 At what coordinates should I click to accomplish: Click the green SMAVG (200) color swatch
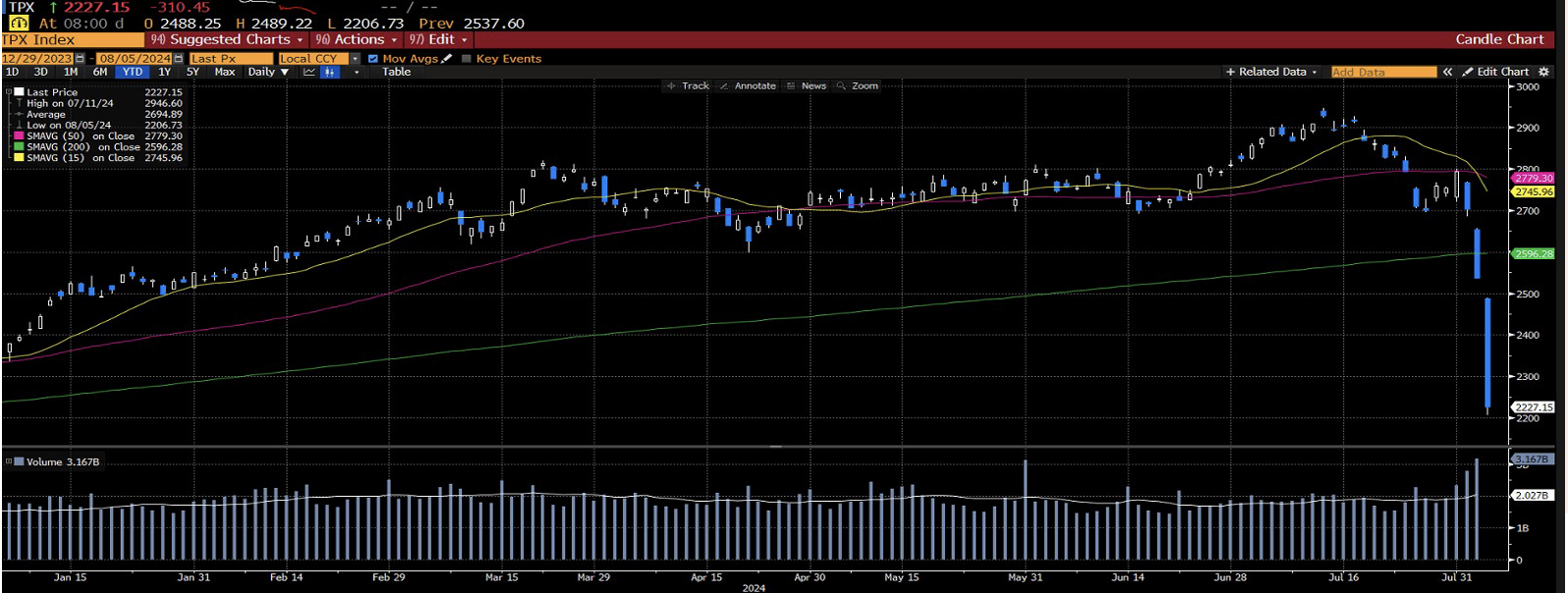click(19, 146)
